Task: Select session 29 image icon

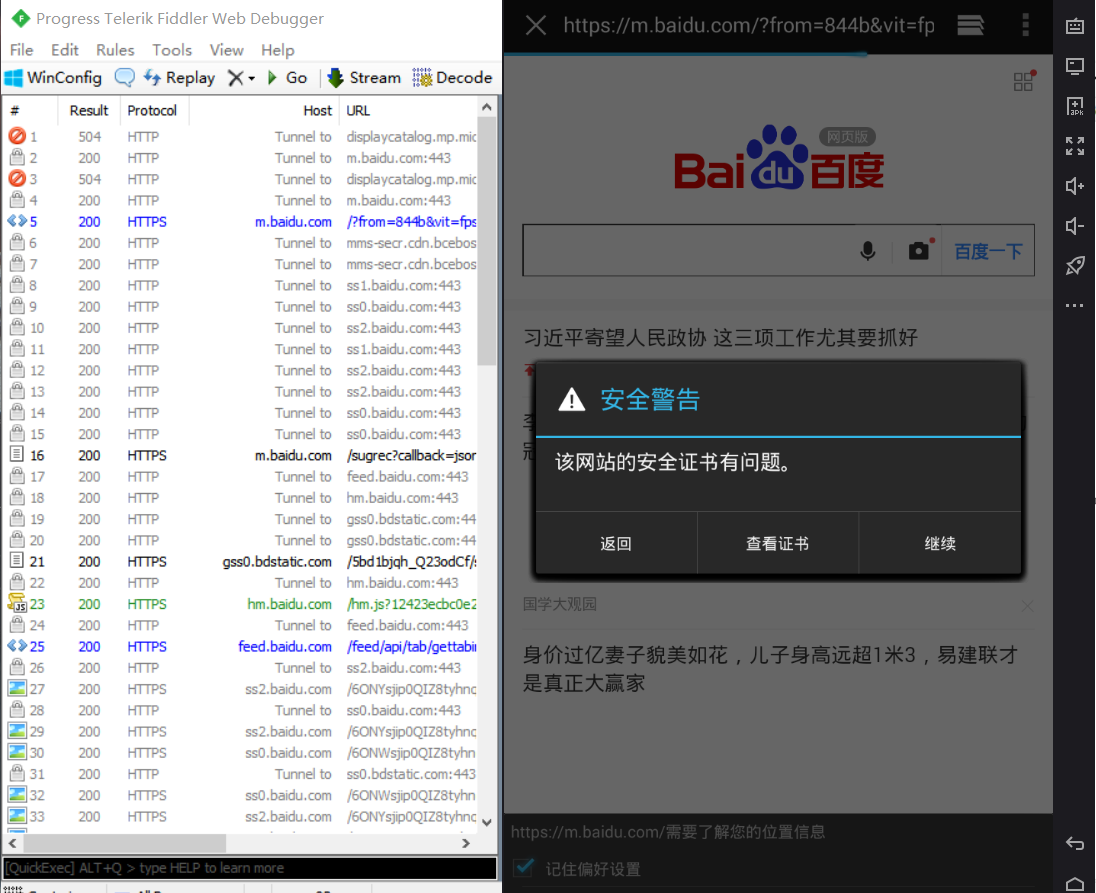Action: [17, 732]
